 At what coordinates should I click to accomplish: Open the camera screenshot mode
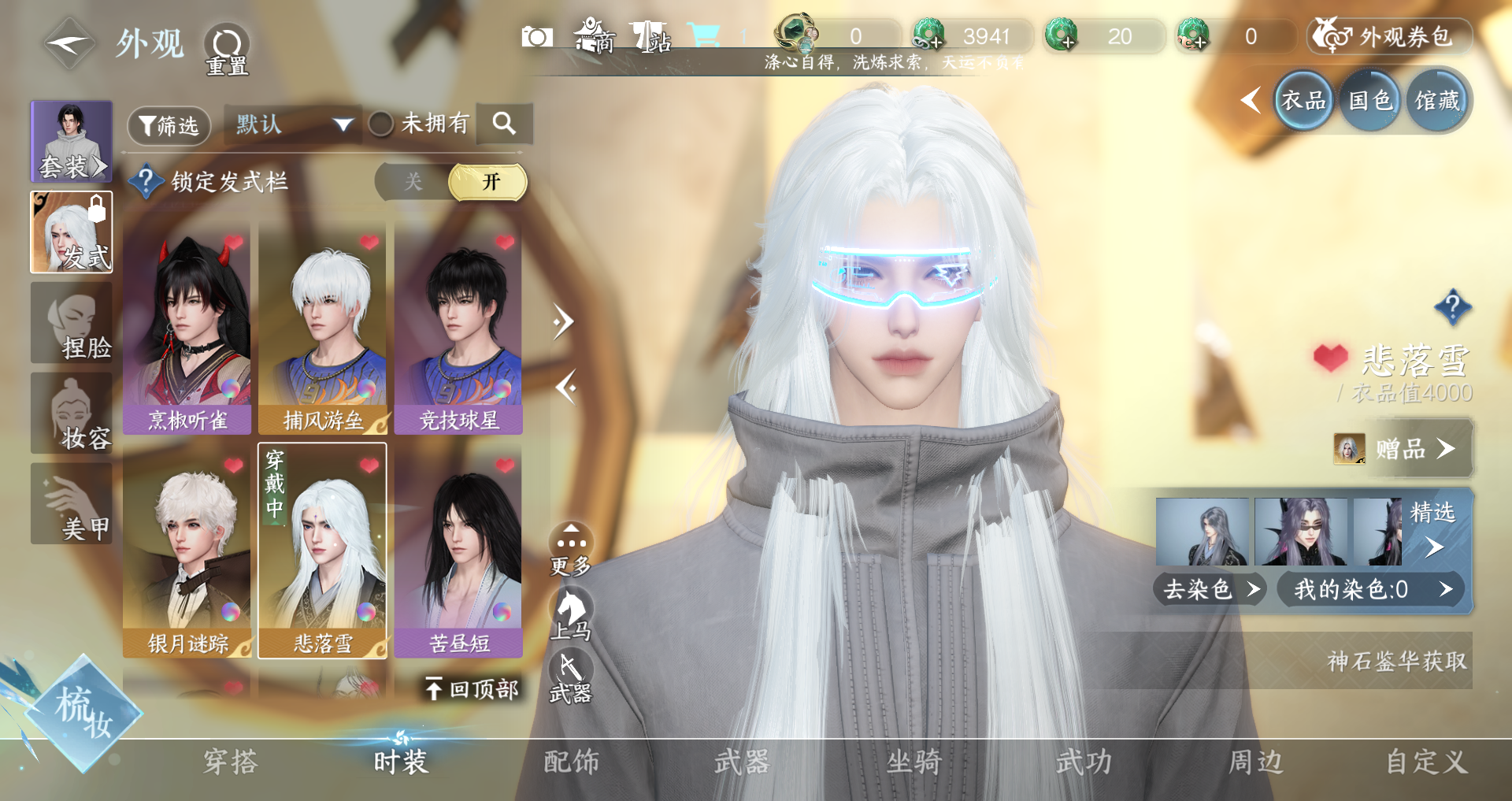(537, 37)
